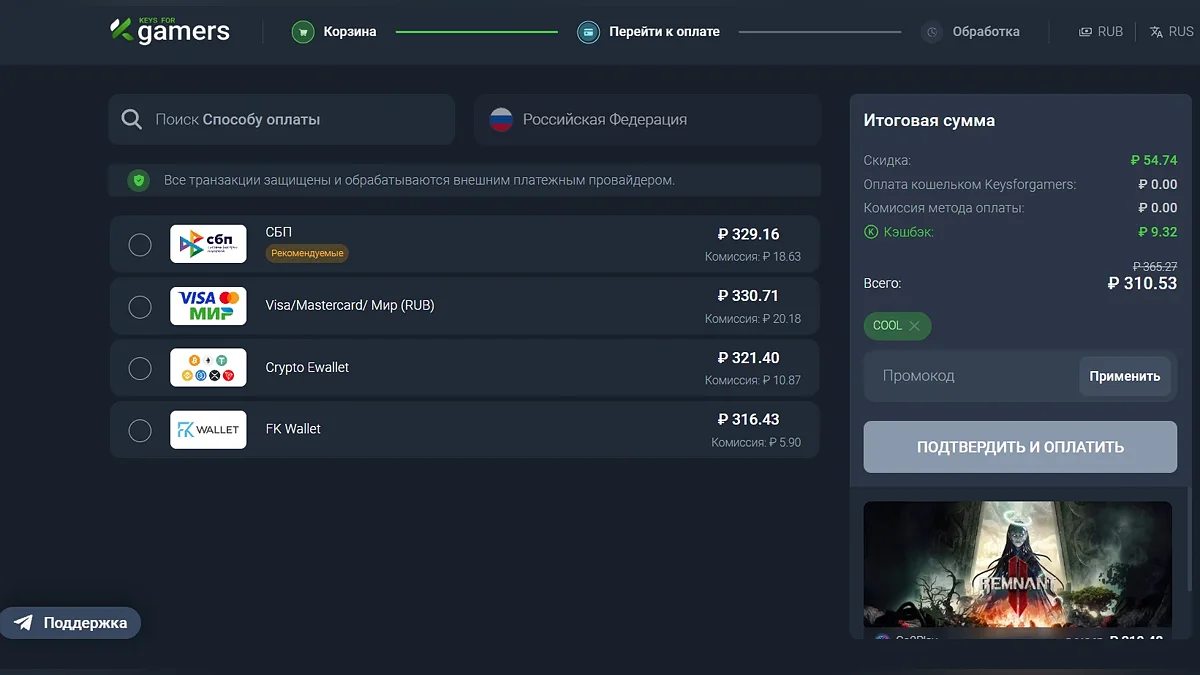
Task: Click the green shield security icon
Action: [139, 180]
